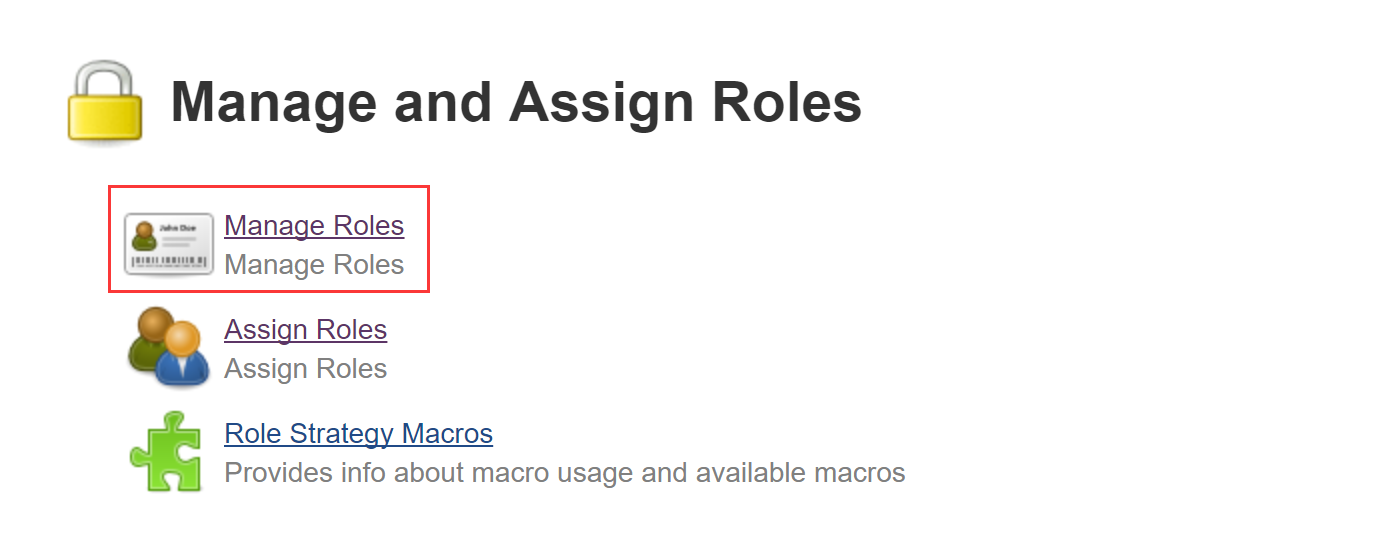Click the gray 'Manage Roles' description text

click(x=314, y=265)
